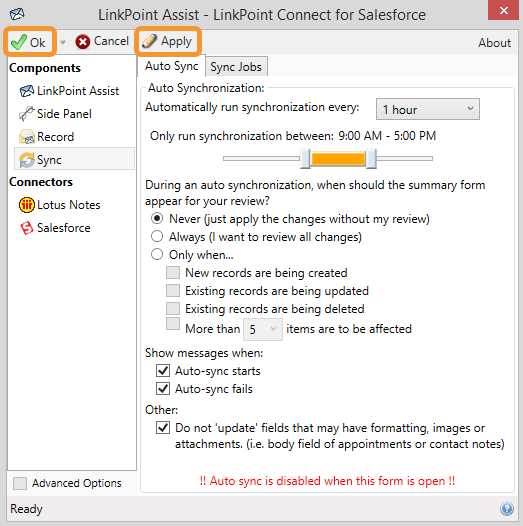The image size is (523, 526).
Task: Open the LinkPoint Assist component icon
Action: [x=27, y=91]
